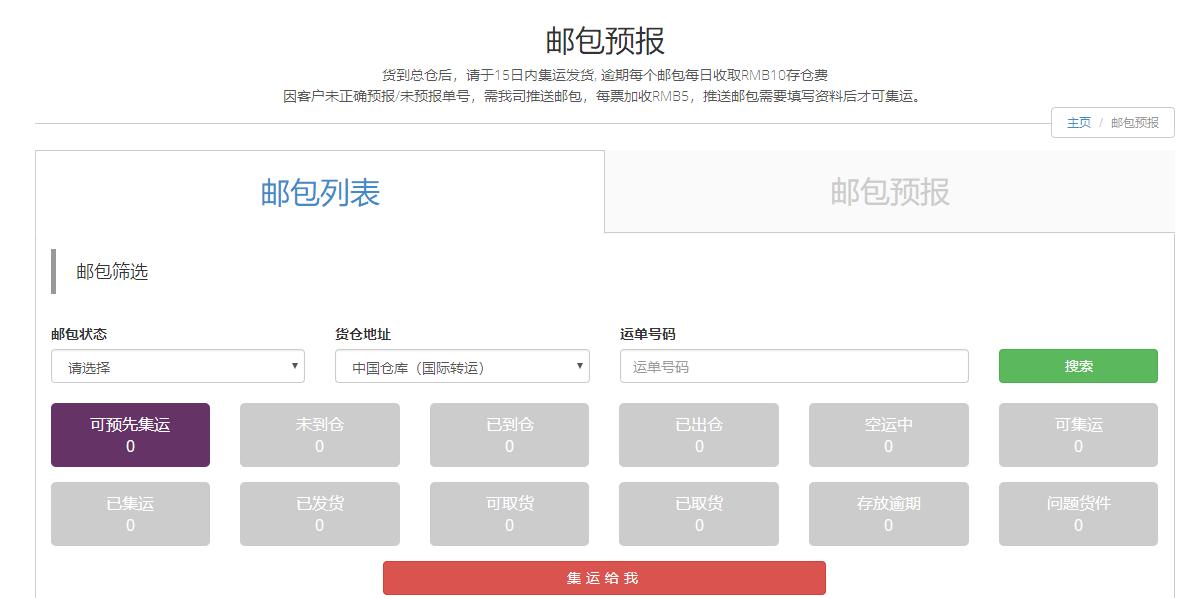Select the 邮包列表 tab
This screenshot has height=598, width=1202.
pyautogui.click(x=320, y=194)
